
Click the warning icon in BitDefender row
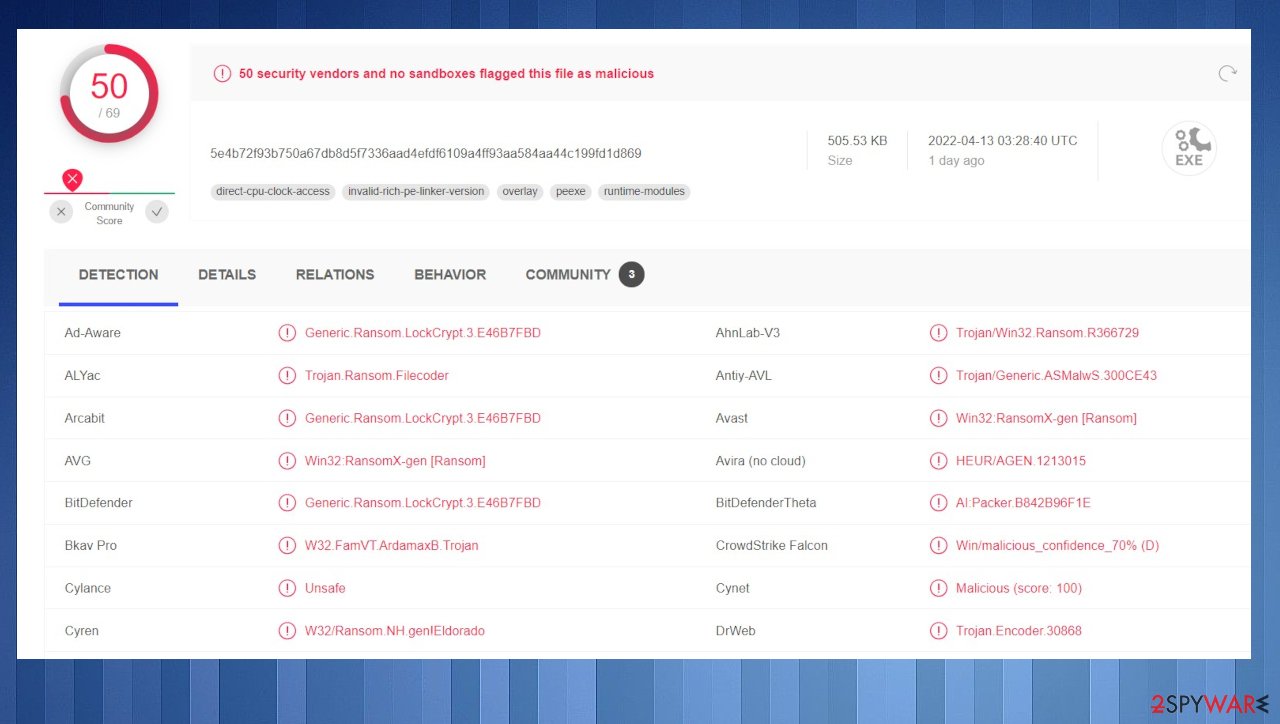(x=287, y=503)
